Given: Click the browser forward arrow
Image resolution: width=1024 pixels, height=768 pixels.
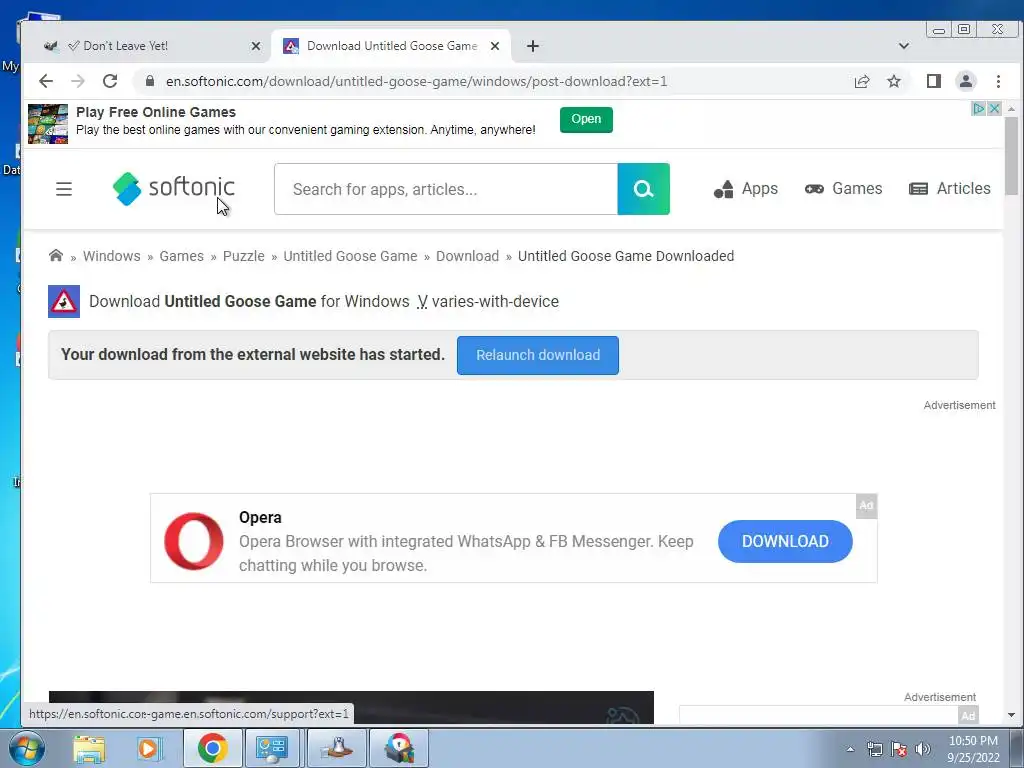Looking at the screenshot, I should 78,81.
